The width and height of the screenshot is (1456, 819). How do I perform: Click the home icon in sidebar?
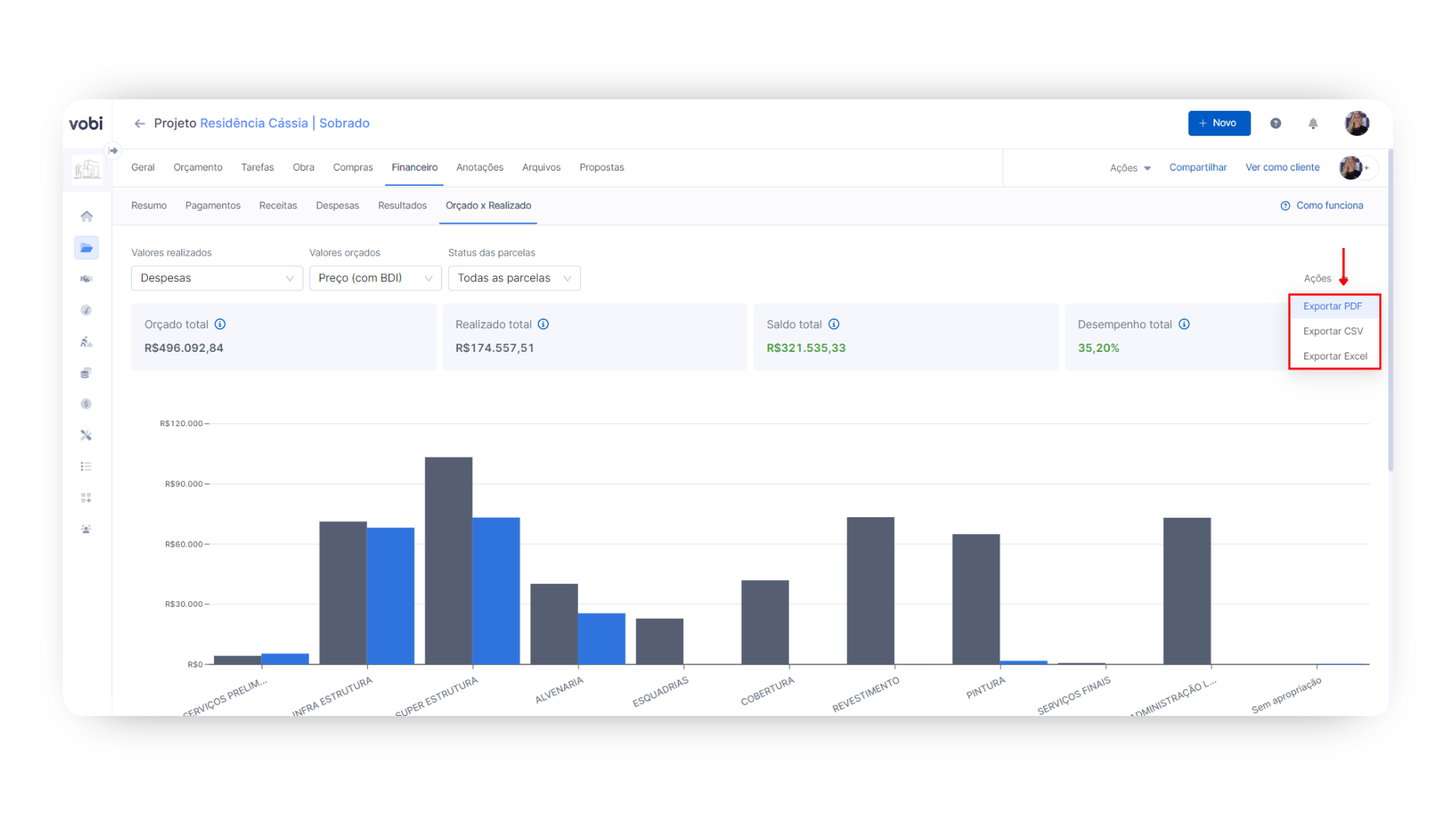(x=86, y=217)
